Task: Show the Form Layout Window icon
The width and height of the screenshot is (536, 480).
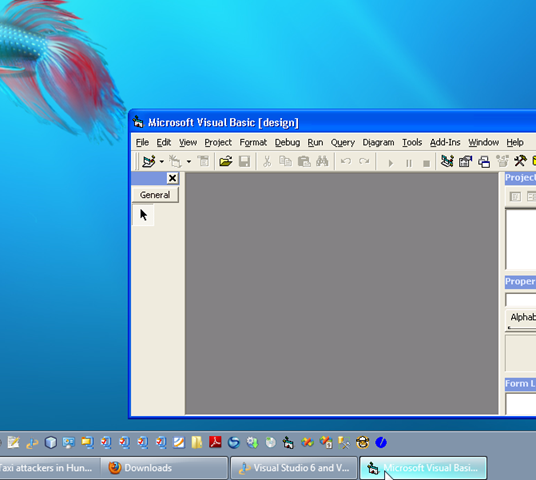Action: (484, 161)
